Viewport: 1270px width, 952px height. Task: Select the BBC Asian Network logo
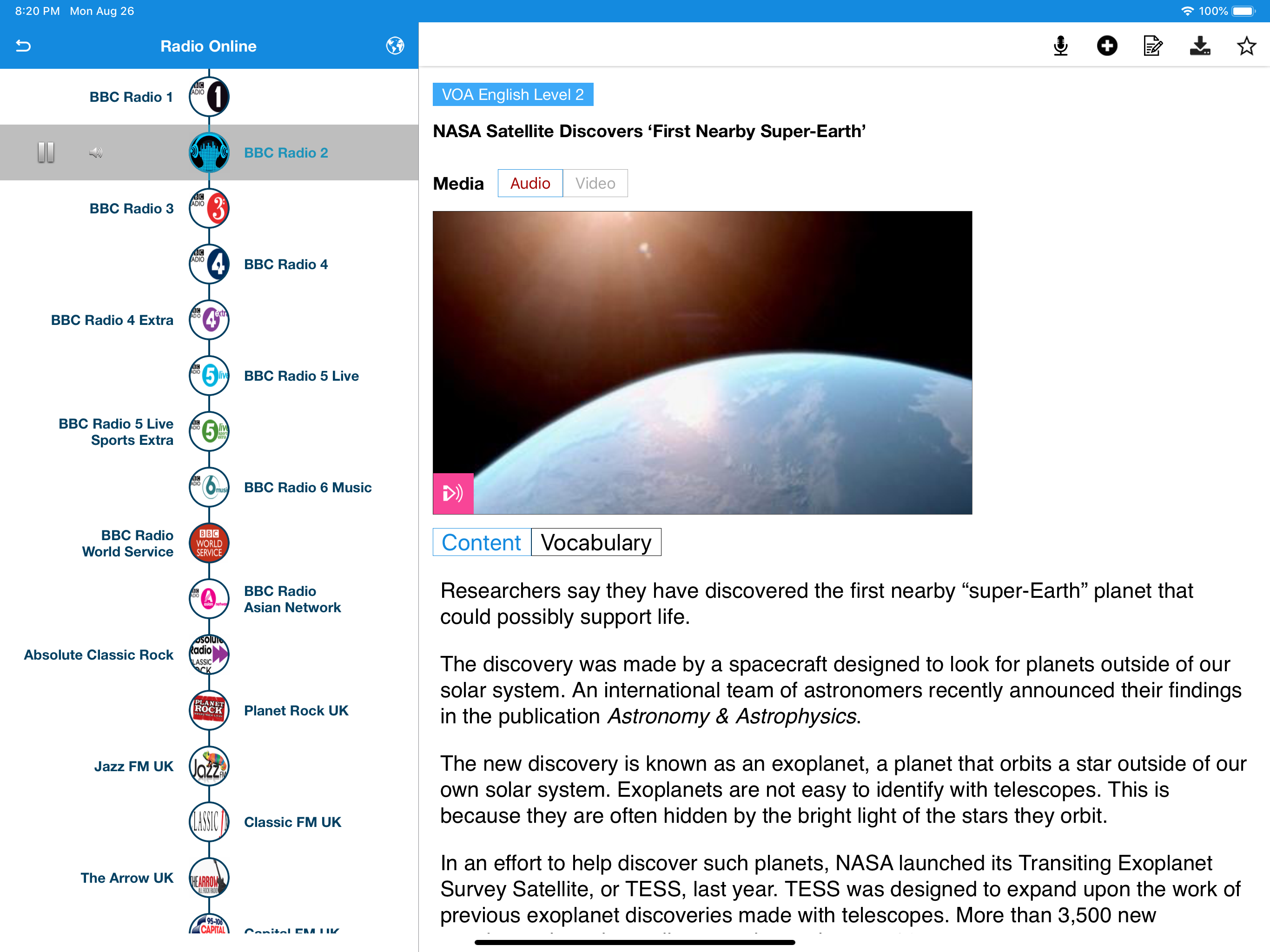tap(209, 599)
